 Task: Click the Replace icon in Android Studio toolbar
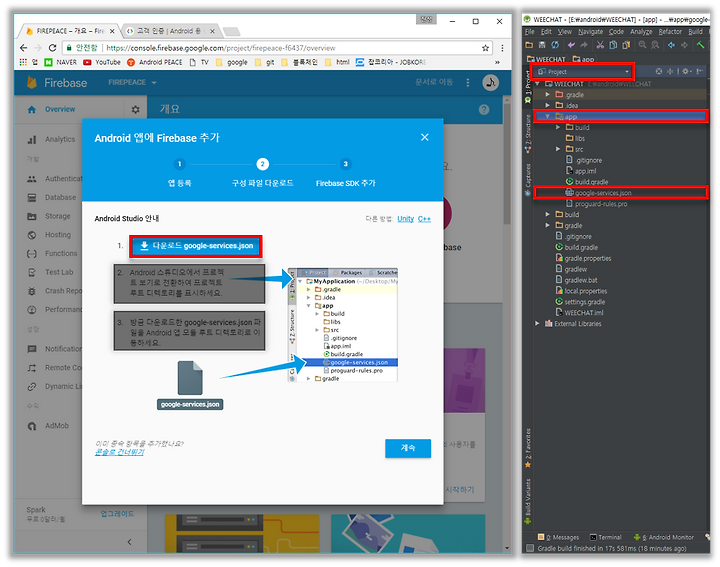tap(655, 45)
